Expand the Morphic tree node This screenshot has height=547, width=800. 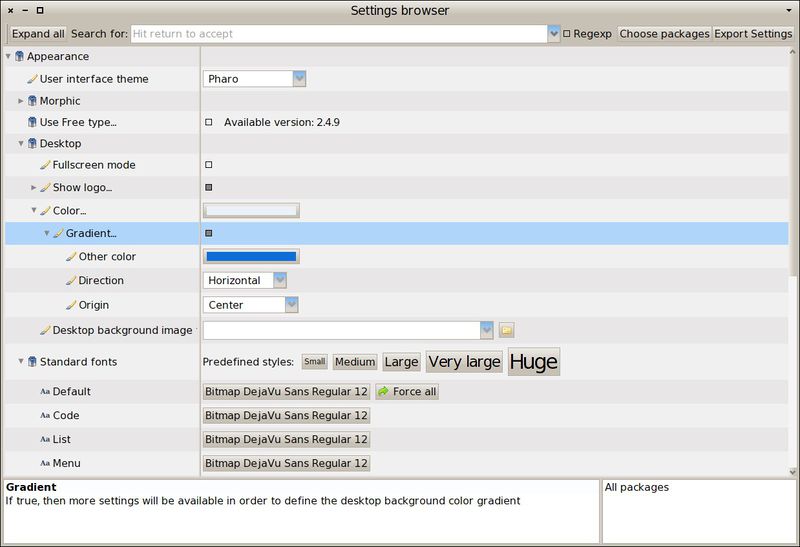coord(21,101)
